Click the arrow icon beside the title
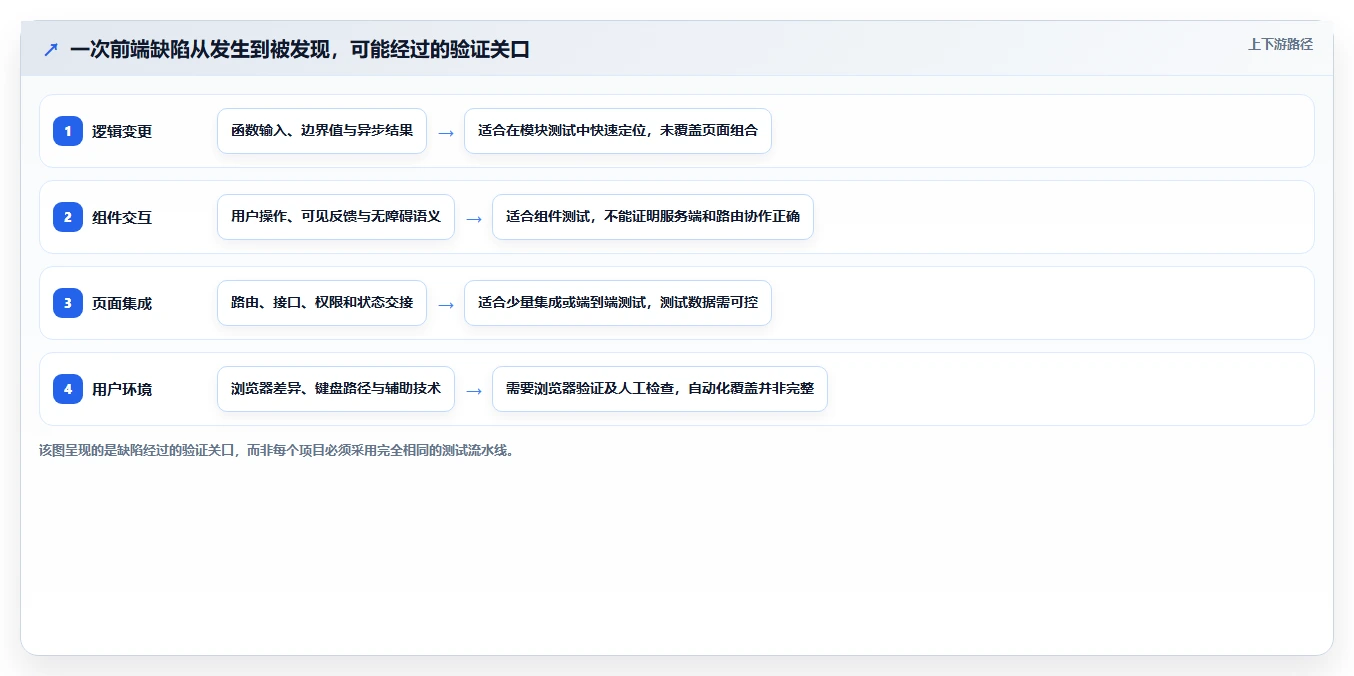The height and width of the screenshot is (676, 1354). (51, 49)
